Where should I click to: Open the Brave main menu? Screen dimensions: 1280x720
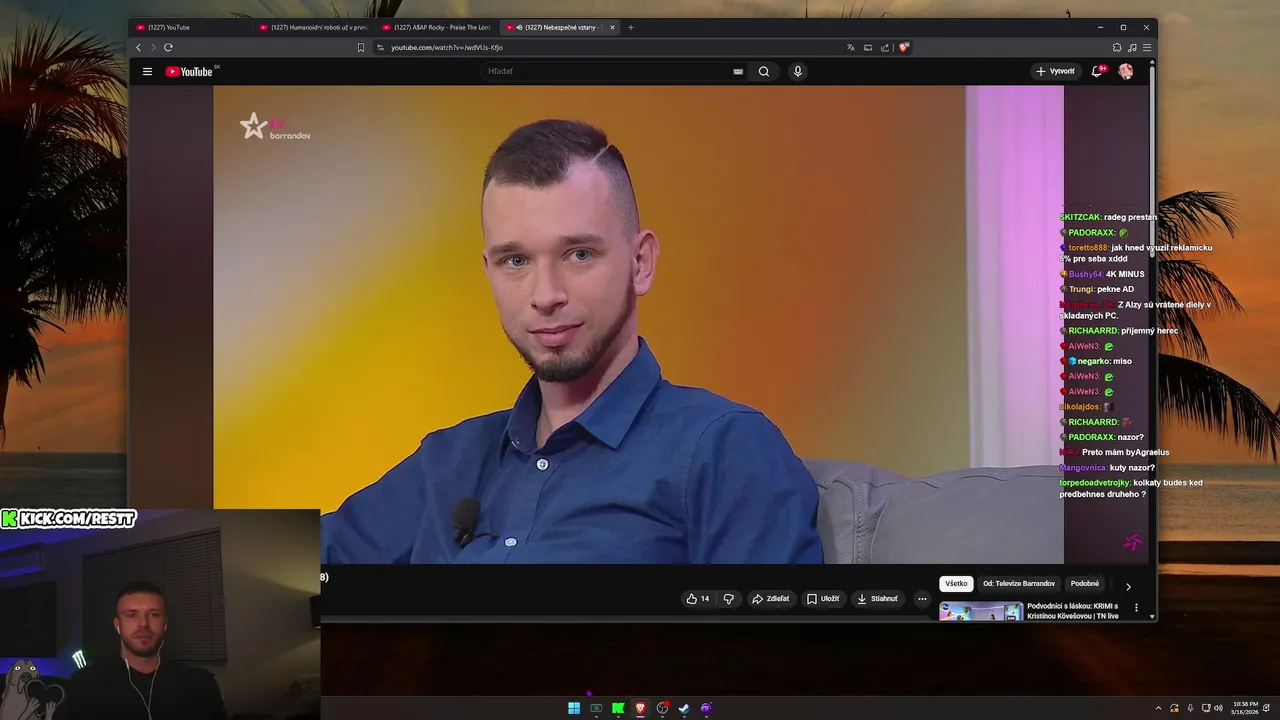coord(1147,47)
